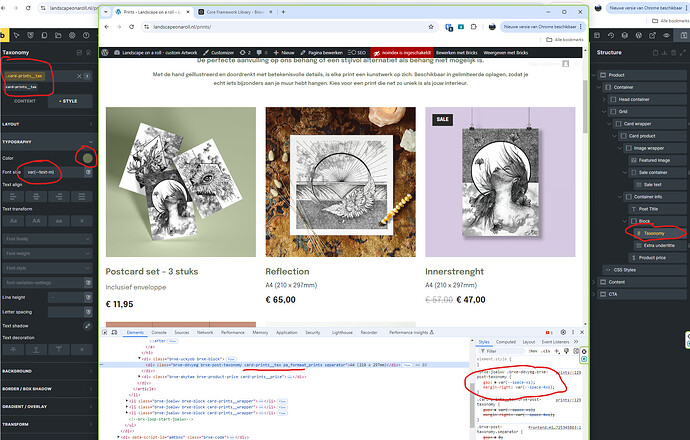690x440 pixels.
Task: Select Product price in Structure tree
Action: click(657, 258)
